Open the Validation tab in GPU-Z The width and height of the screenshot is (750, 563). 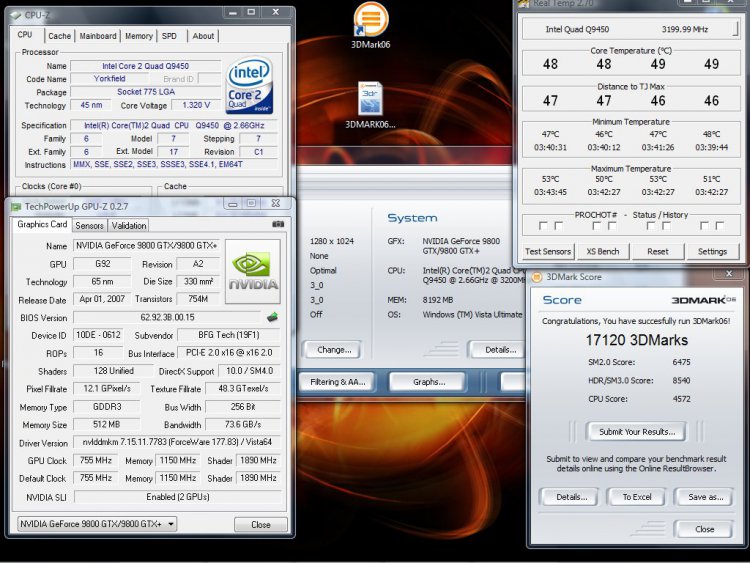point(129,225)
